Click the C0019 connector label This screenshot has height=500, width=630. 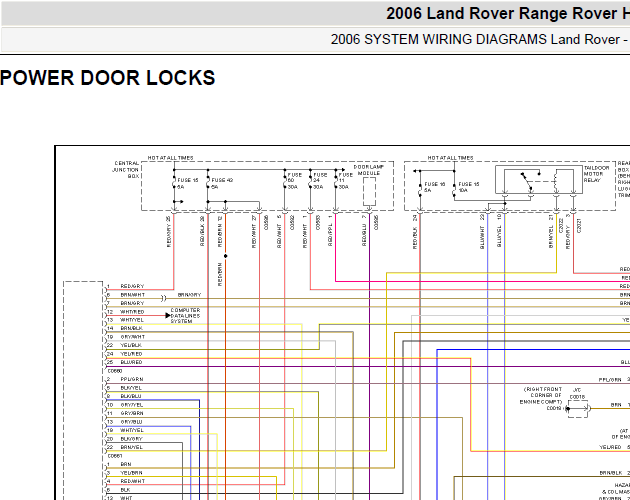[x=554, y=408]
